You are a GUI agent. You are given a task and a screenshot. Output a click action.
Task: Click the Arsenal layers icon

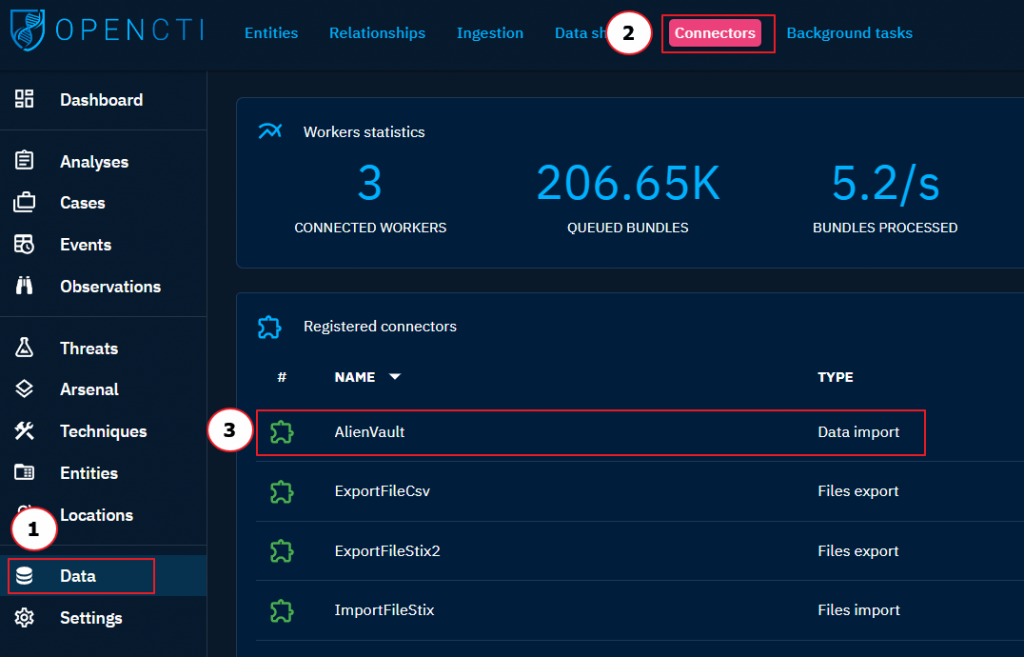point(24,389)
